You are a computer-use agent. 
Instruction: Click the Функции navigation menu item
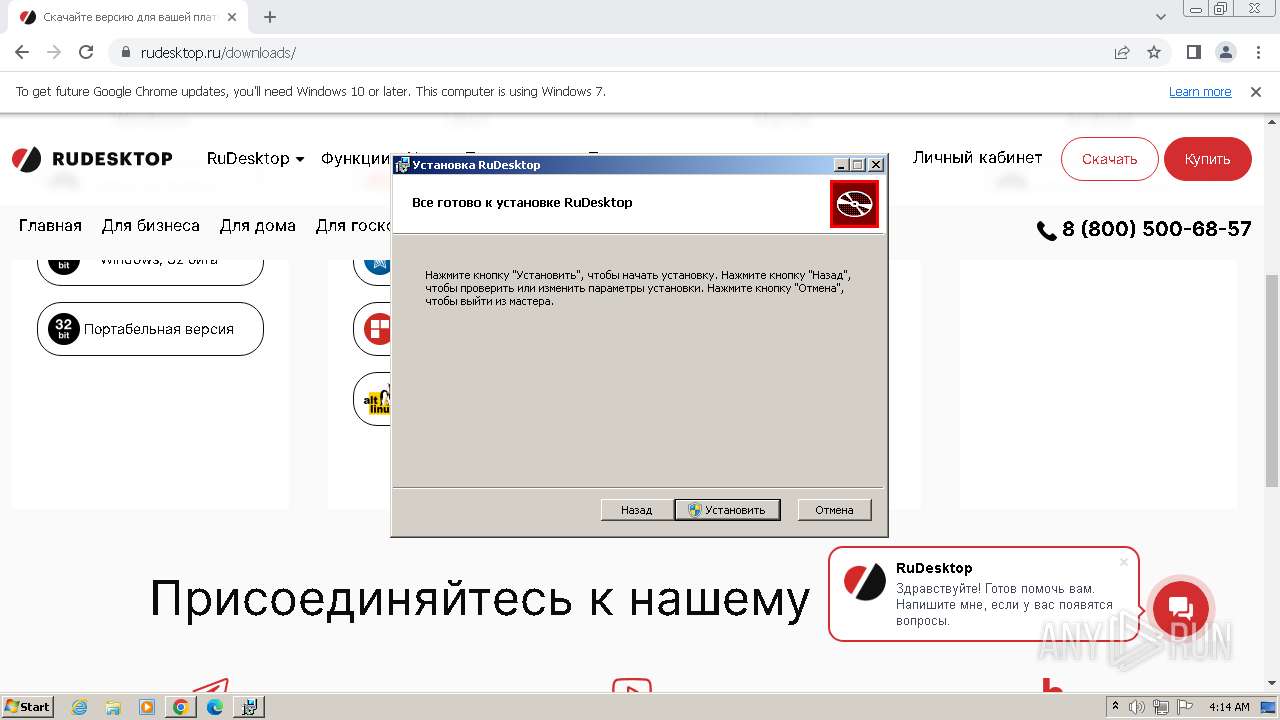pos(355,158)
